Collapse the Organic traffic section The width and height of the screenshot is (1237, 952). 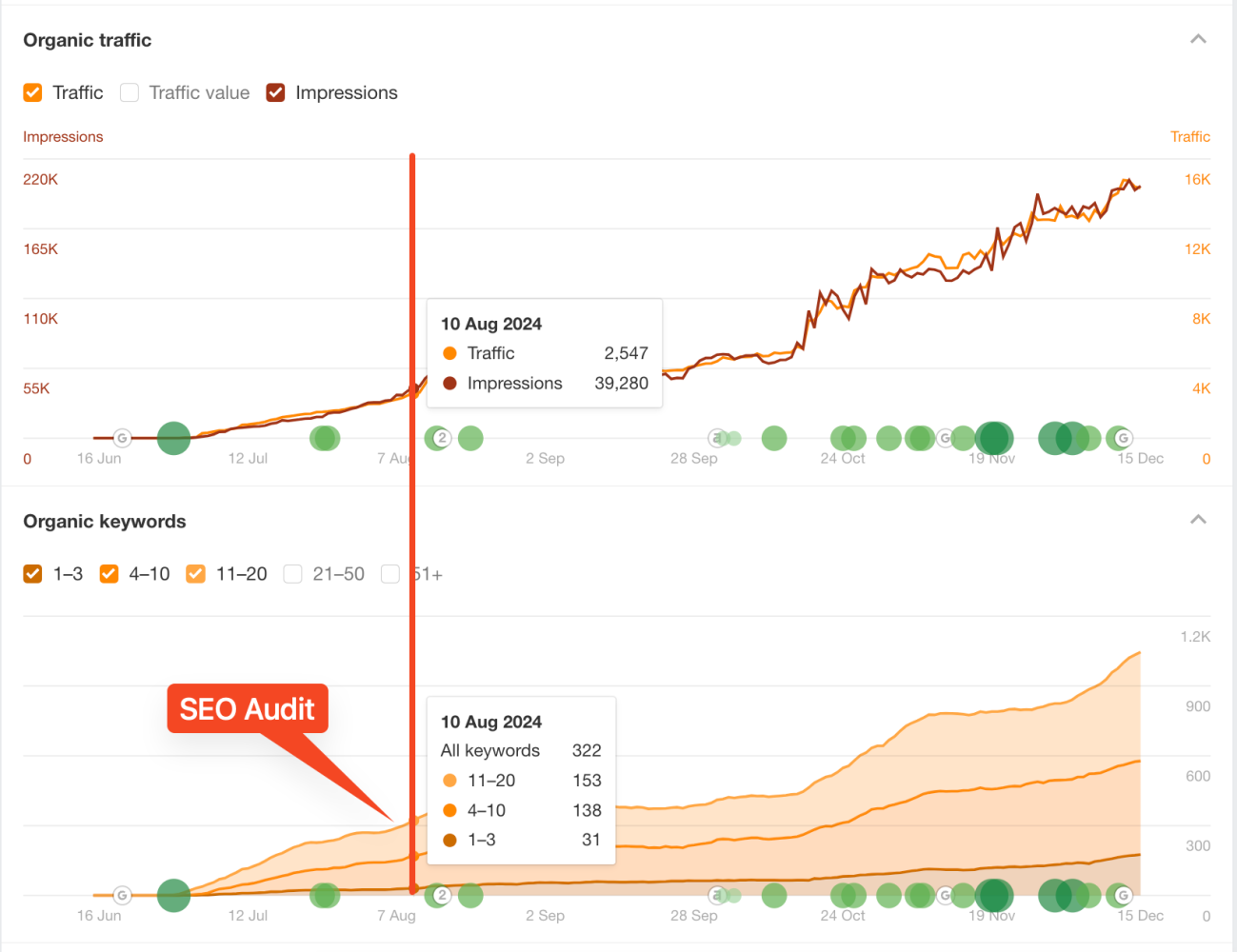tap(1198, 39)
